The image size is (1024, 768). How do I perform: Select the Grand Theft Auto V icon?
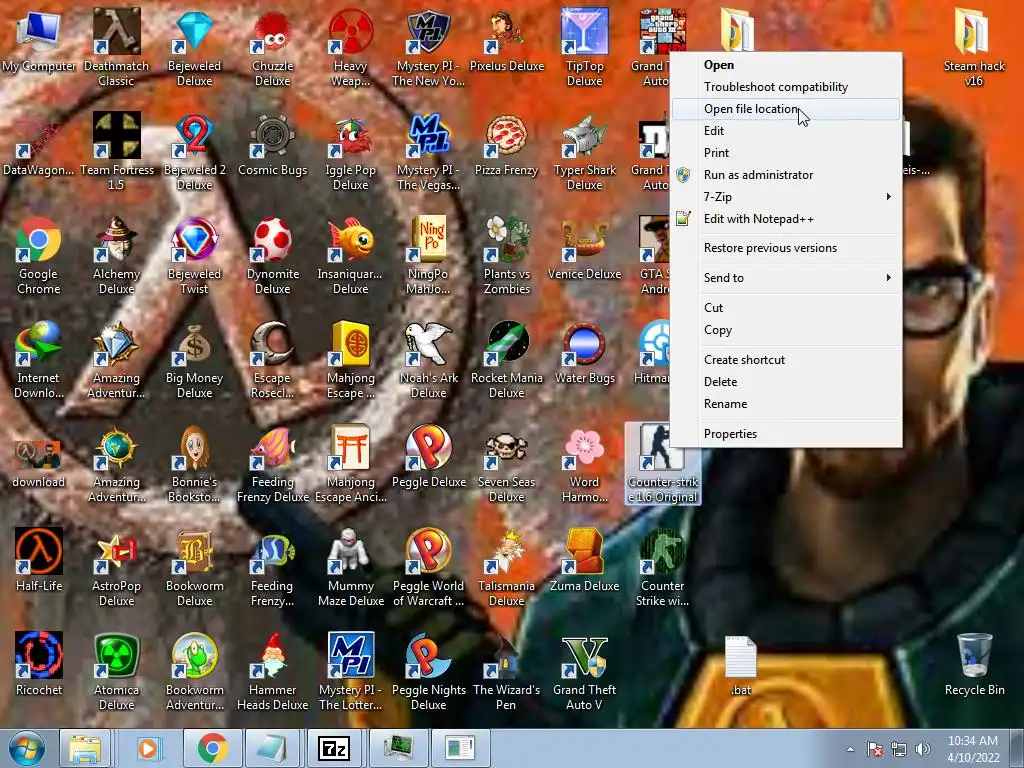click(584, 654)
